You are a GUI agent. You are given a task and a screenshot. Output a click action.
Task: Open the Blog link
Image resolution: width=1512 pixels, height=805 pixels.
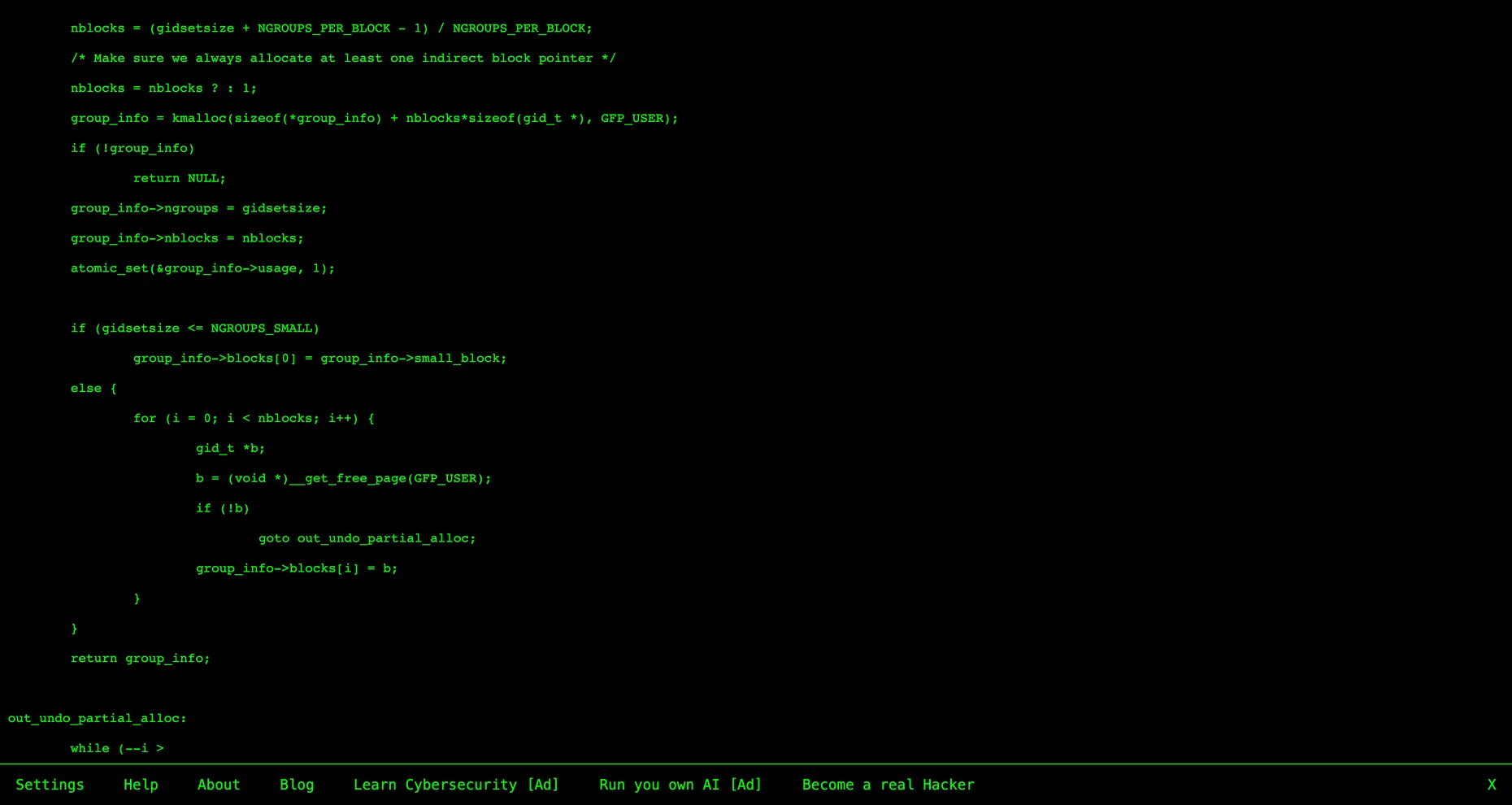(297, 785)
